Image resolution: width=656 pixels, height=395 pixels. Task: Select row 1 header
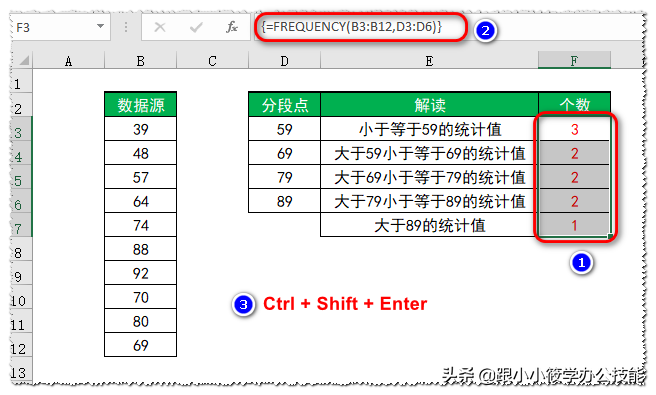point(21,81)
